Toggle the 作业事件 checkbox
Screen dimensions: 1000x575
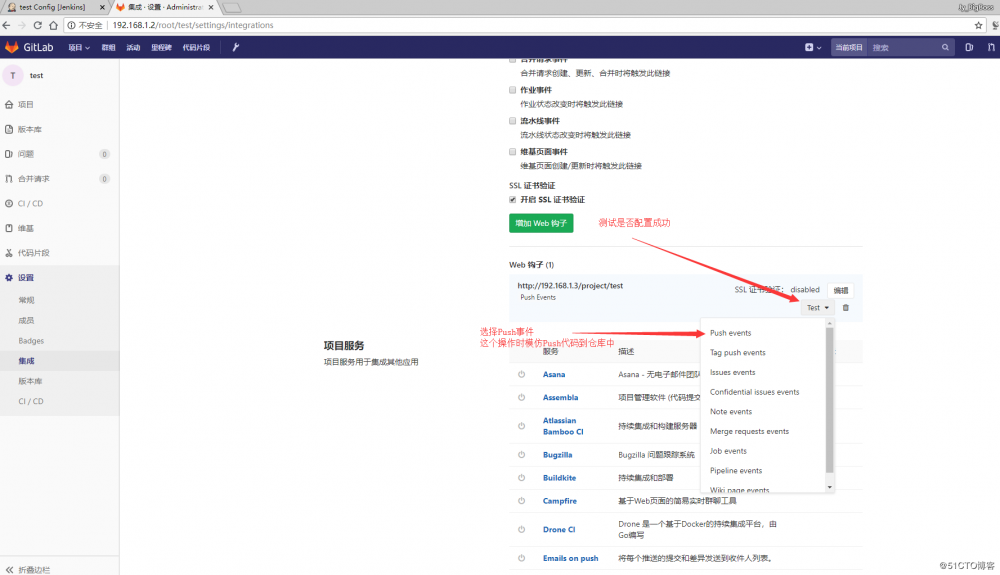click(513, 90)
